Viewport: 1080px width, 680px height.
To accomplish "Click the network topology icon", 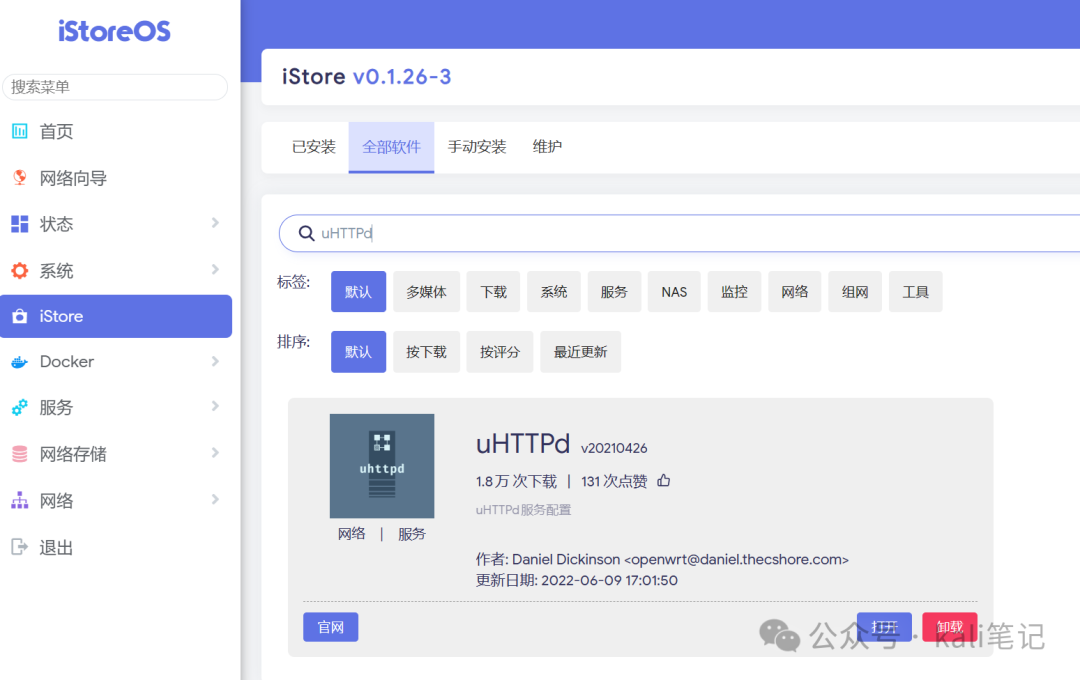I will 20,500.
